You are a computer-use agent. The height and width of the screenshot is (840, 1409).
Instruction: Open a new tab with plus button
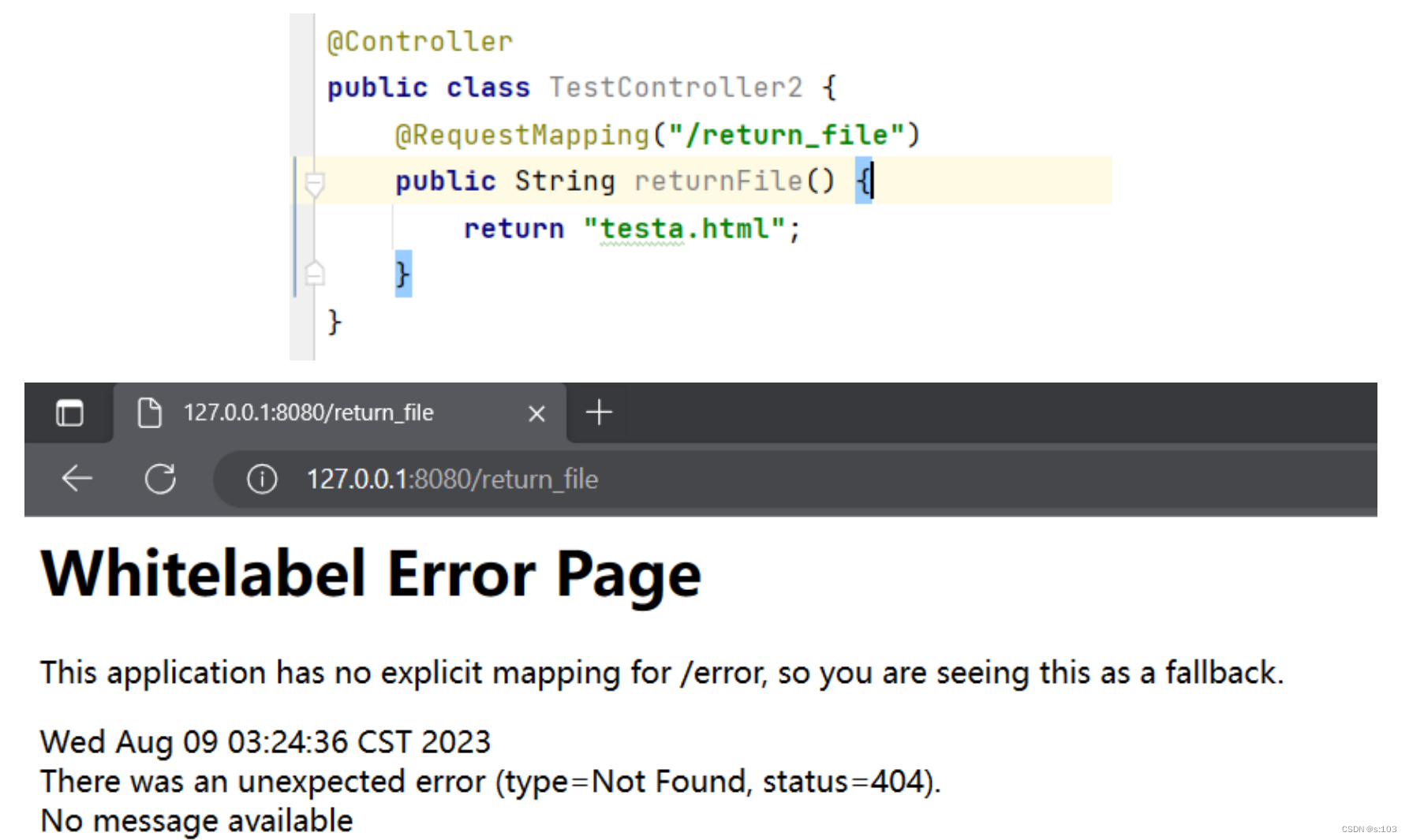point(599,412)
